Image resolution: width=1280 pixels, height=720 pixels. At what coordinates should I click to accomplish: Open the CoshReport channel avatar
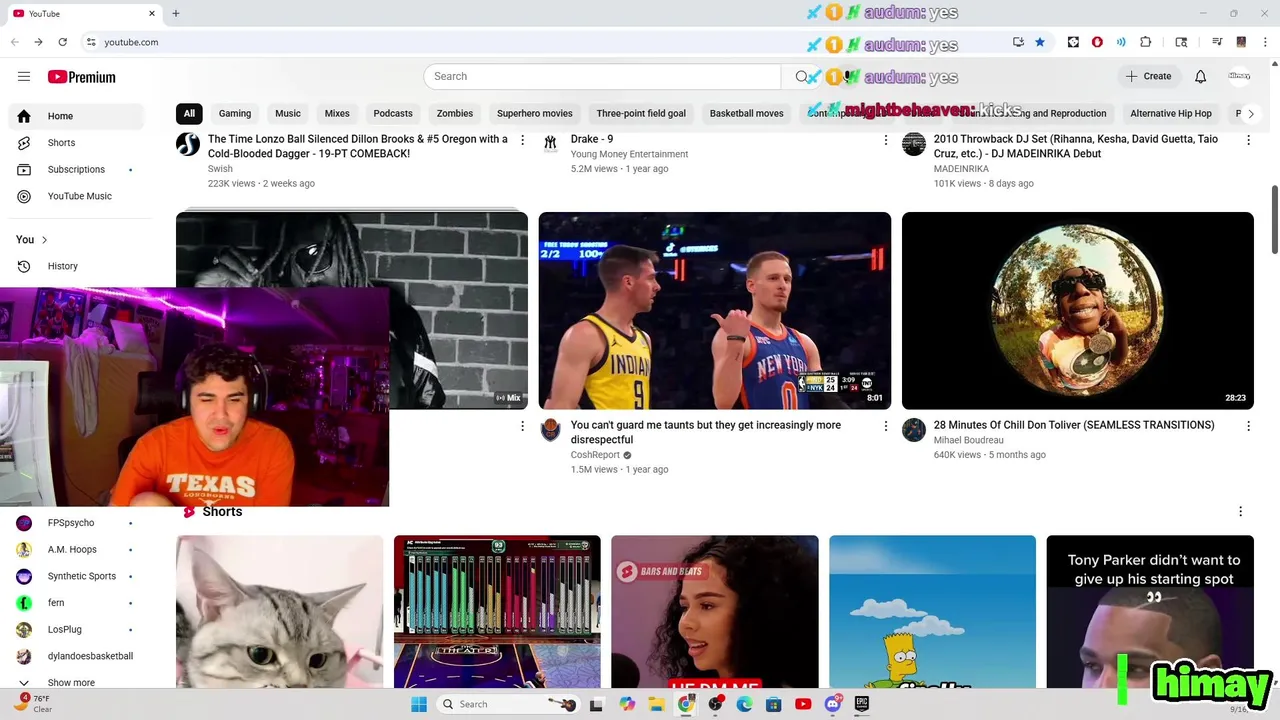[551, 430]
